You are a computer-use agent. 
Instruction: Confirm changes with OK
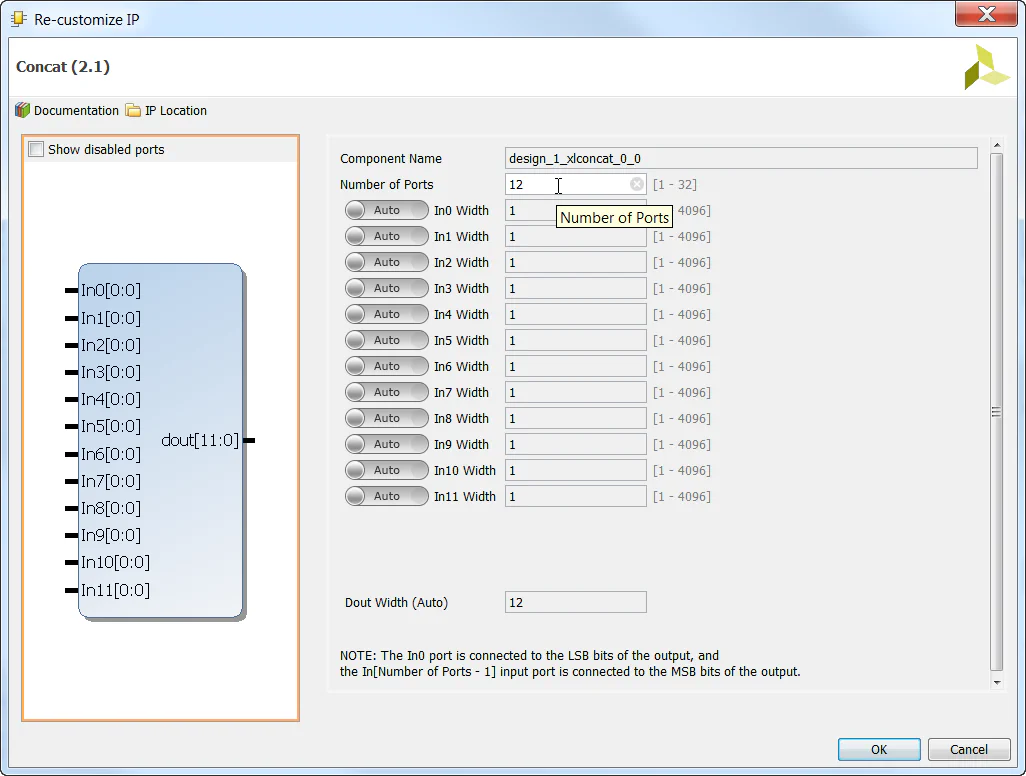878,749
